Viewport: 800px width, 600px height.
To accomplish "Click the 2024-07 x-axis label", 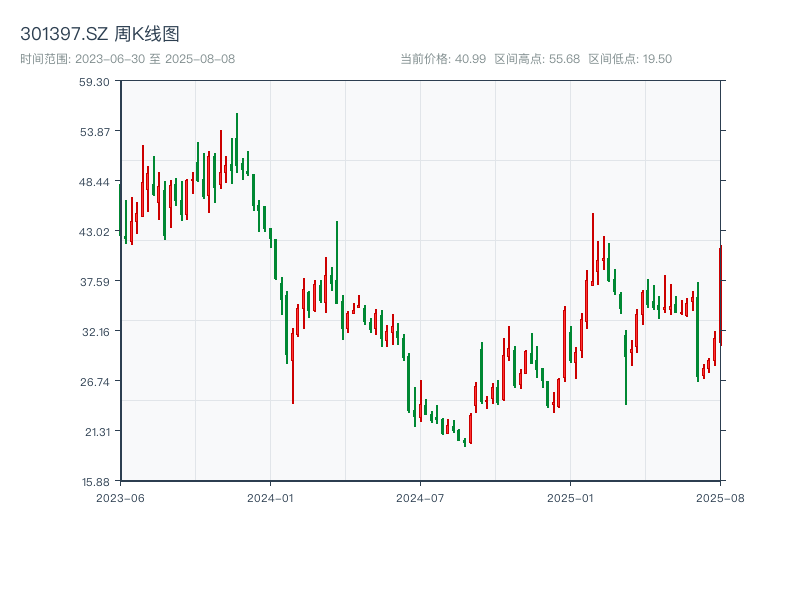I will (x=420, y=498).
